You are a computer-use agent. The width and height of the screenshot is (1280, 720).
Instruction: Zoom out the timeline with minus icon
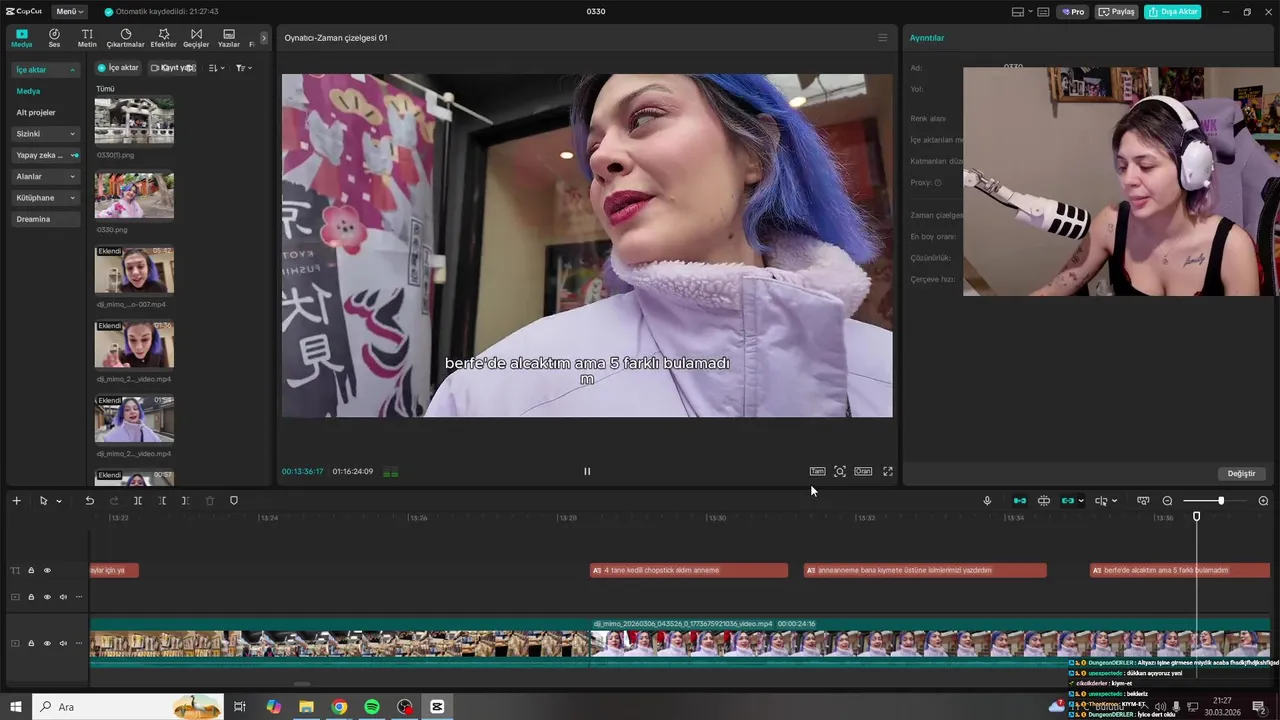click(x=1167, y=500)
